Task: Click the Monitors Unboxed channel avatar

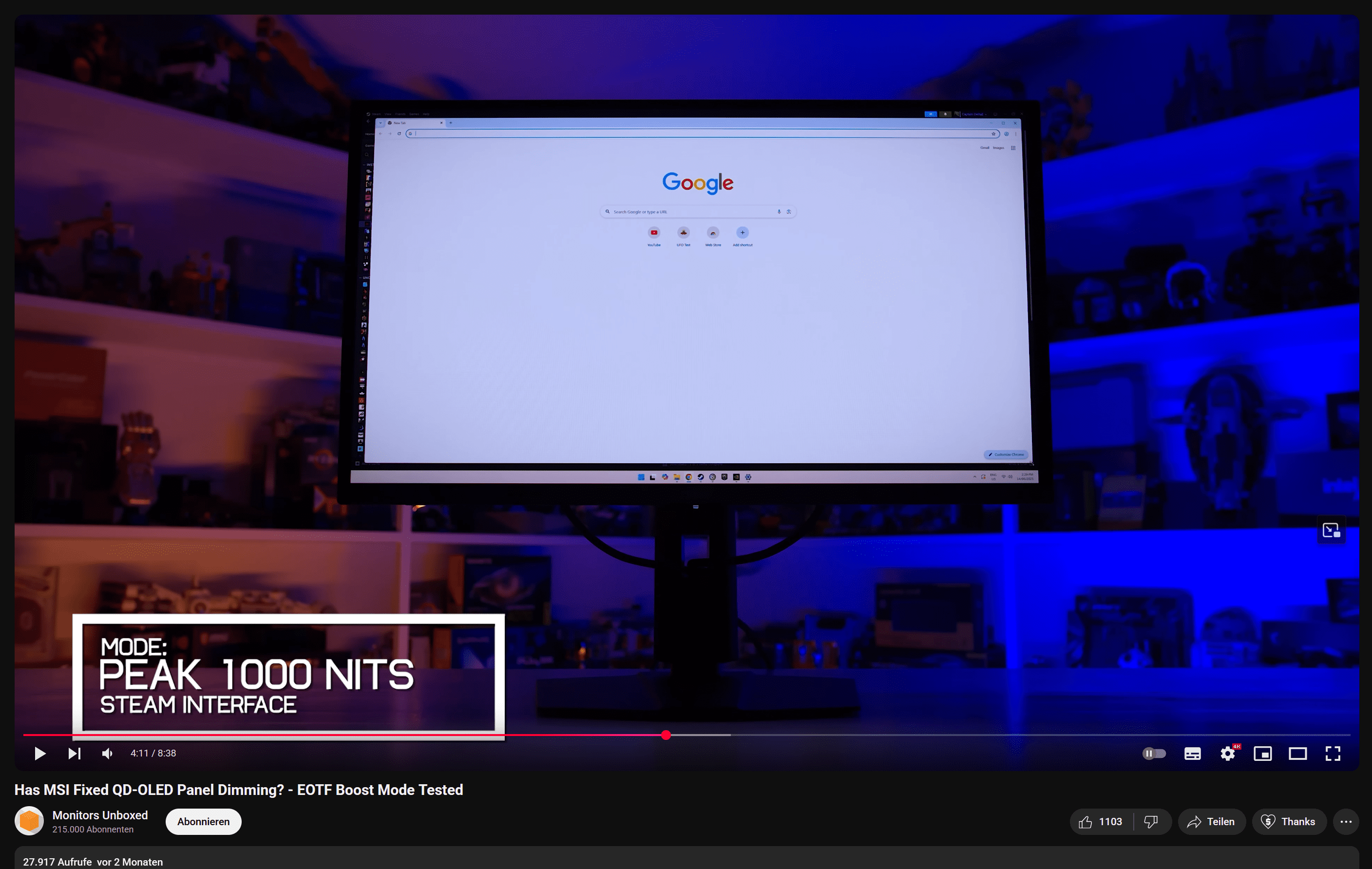Action: click(x=29, y=821)
